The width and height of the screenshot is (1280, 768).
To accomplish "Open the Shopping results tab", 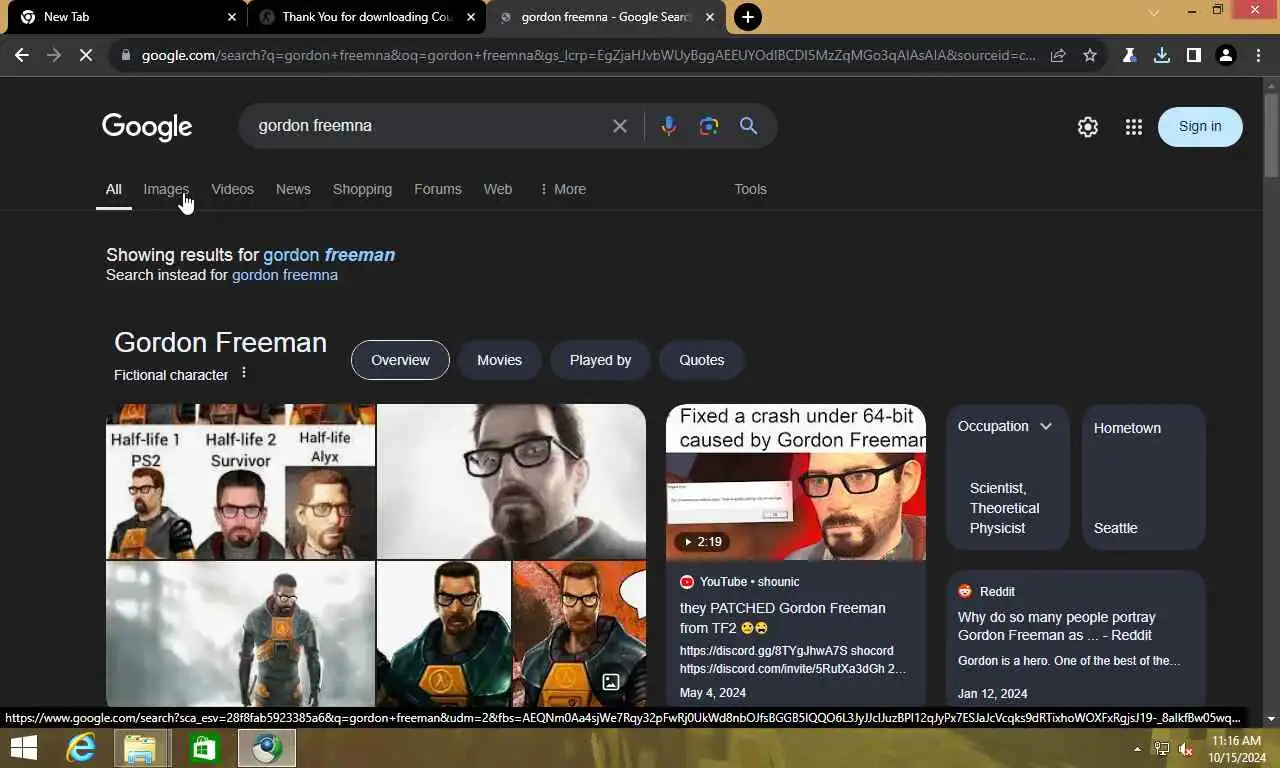I will click(x=362, y=189).
